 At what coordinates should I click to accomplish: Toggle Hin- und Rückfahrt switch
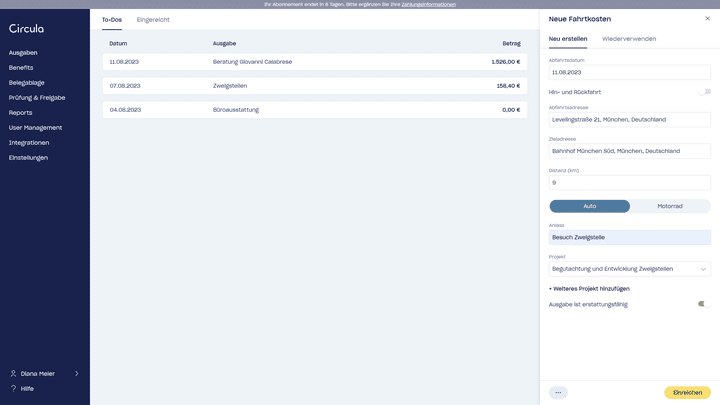704,92
